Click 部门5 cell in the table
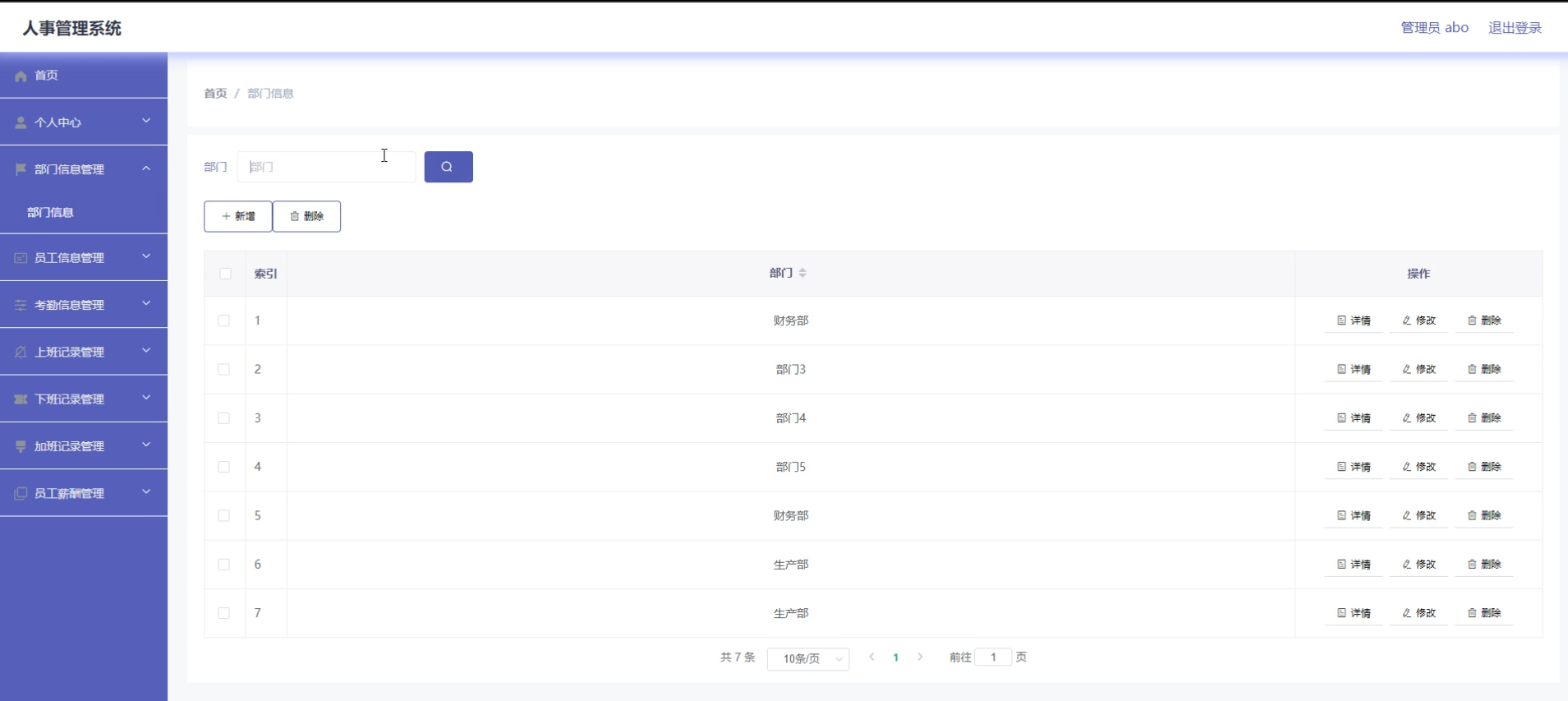1568x701 pixels. 791,467
